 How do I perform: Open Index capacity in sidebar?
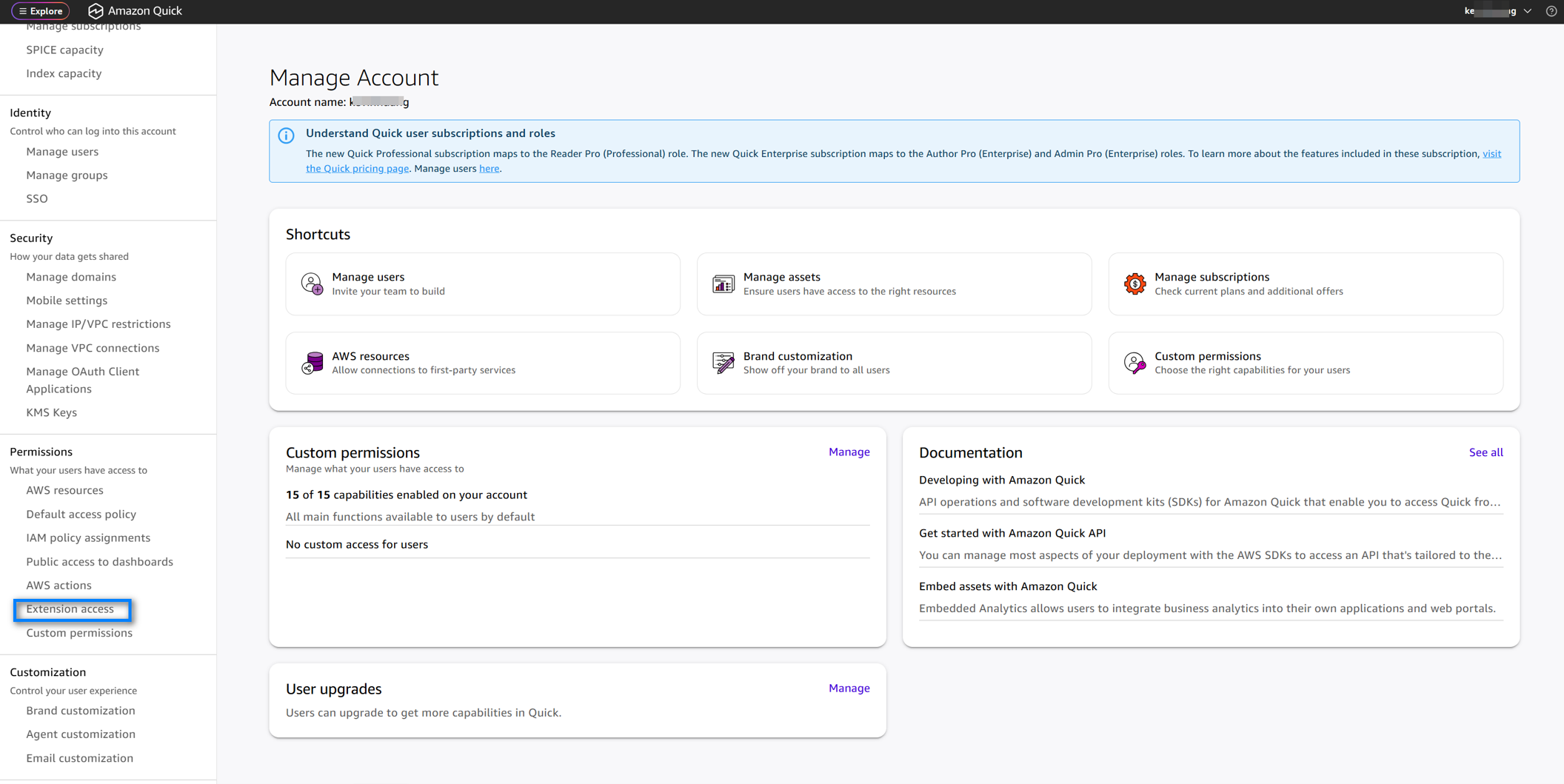point(64,73)
